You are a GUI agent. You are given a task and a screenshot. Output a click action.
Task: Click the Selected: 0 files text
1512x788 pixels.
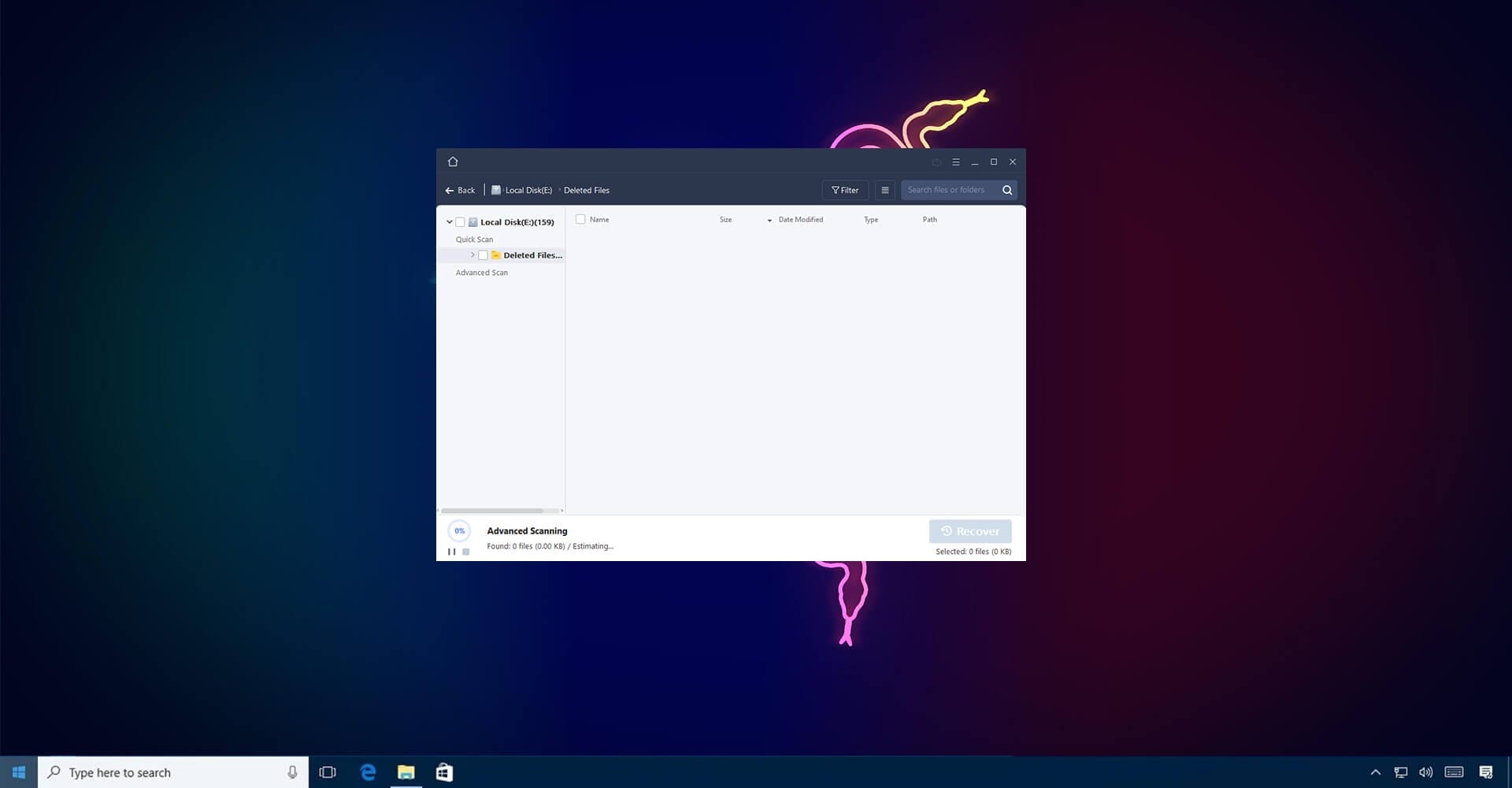tap(973, 552)
